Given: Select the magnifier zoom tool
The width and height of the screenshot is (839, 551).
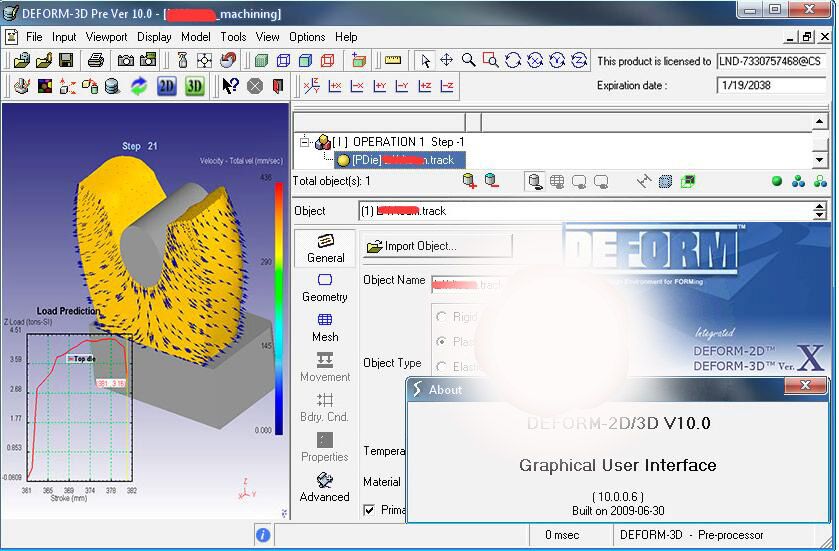Looking at the screenshot, I should (468, 61).
